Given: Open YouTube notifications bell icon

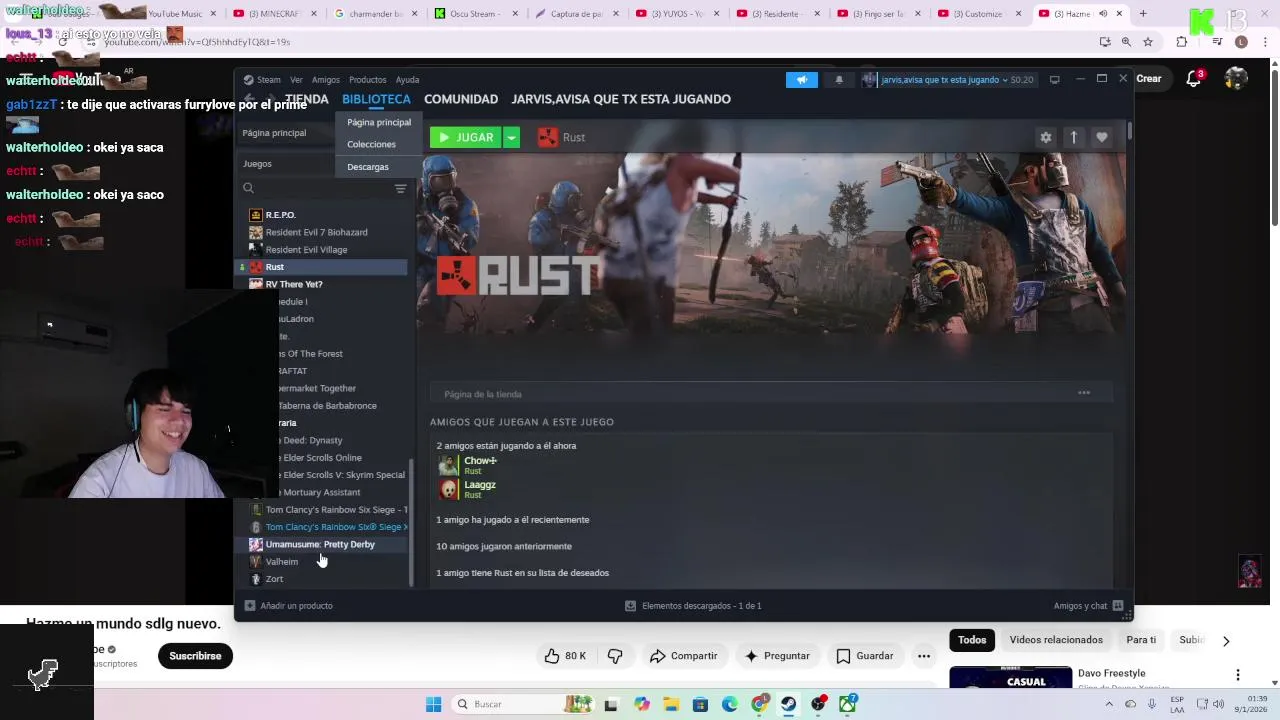Looking at the screenshot, I should (1193, 79).
